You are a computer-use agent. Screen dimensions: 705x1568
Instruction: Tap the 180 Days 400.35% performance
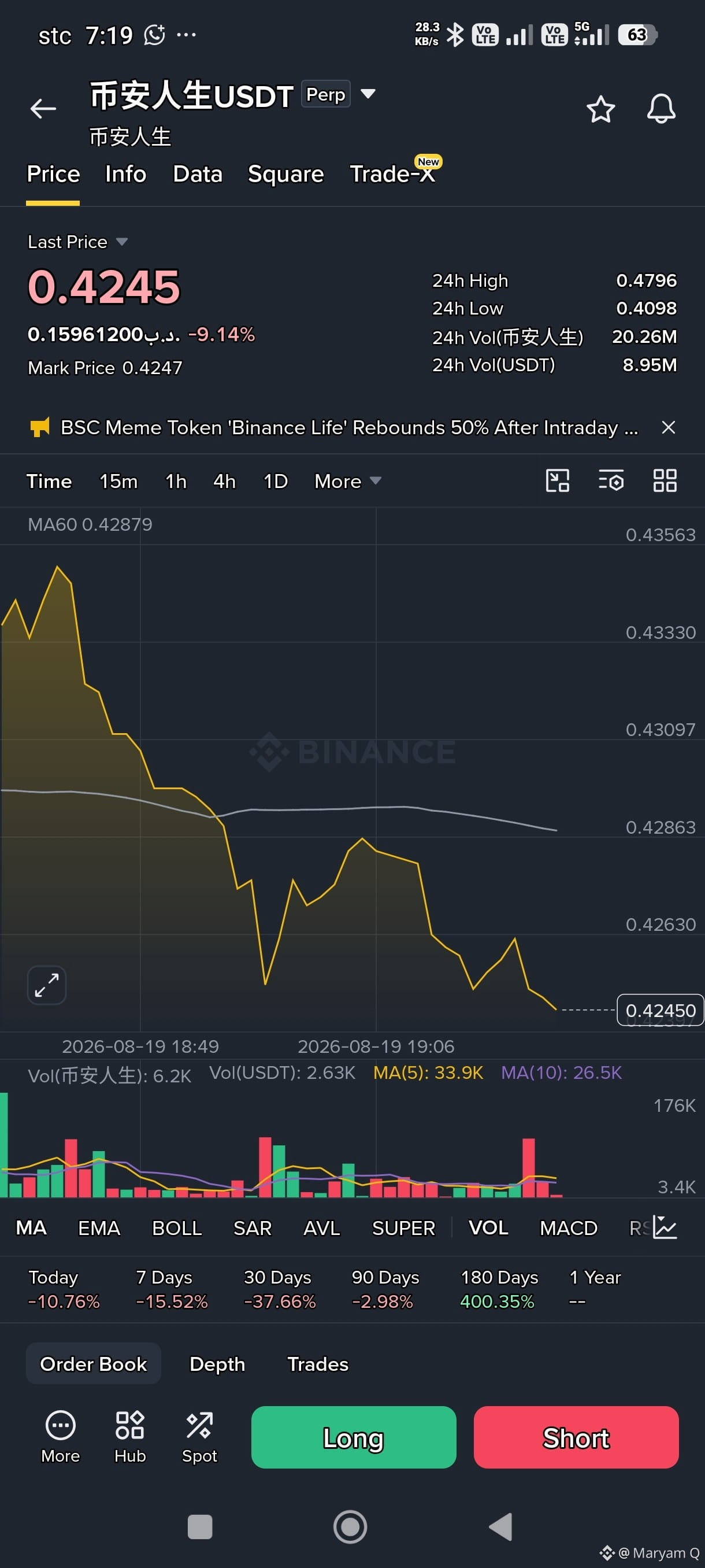(499, 1289)
